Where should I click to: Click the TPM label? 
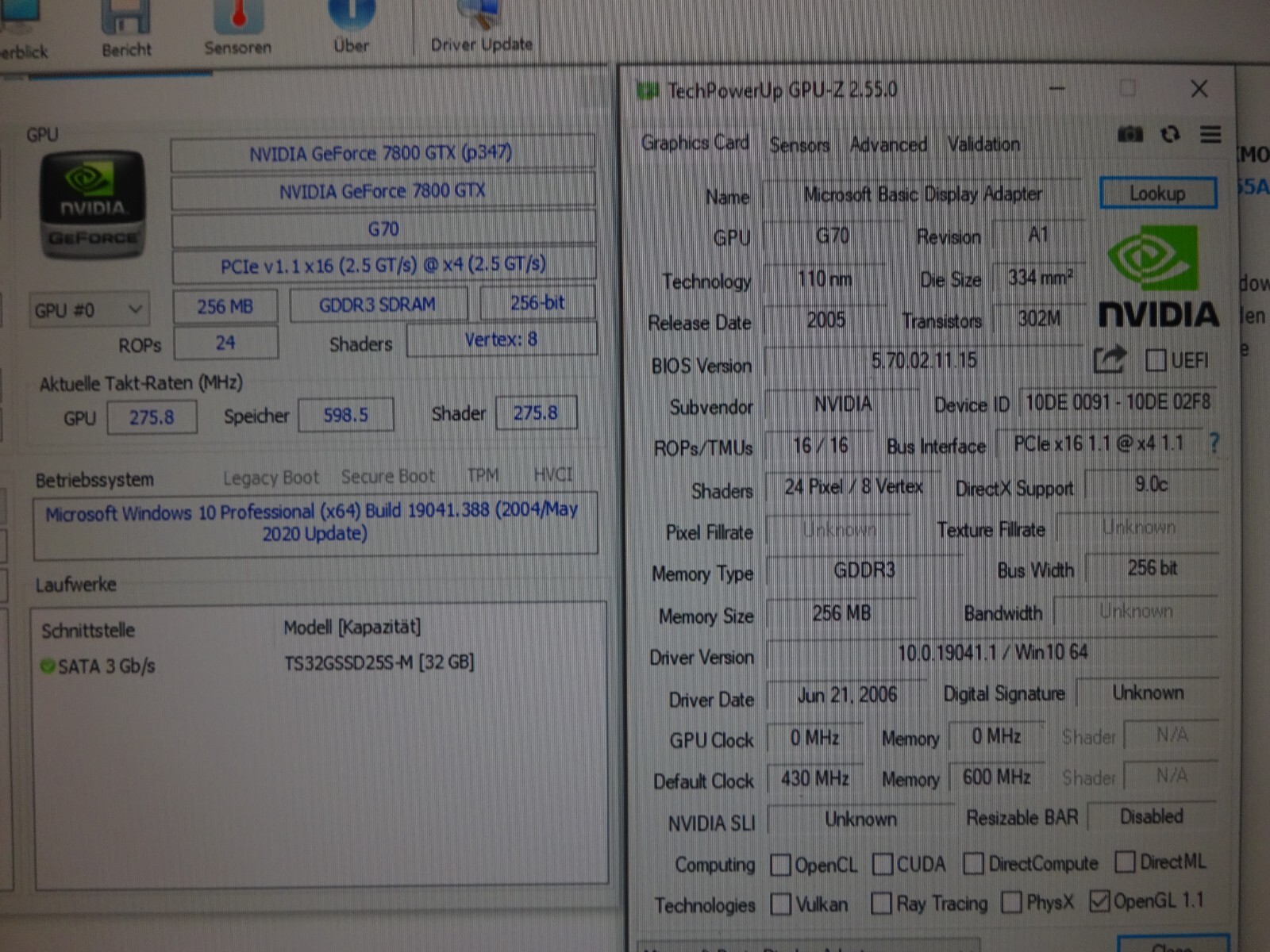pos(483,475)
